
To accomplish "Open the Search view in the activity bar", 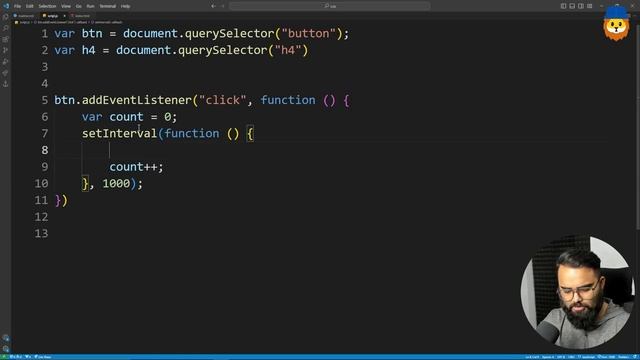I will click(x=6, y=28).
